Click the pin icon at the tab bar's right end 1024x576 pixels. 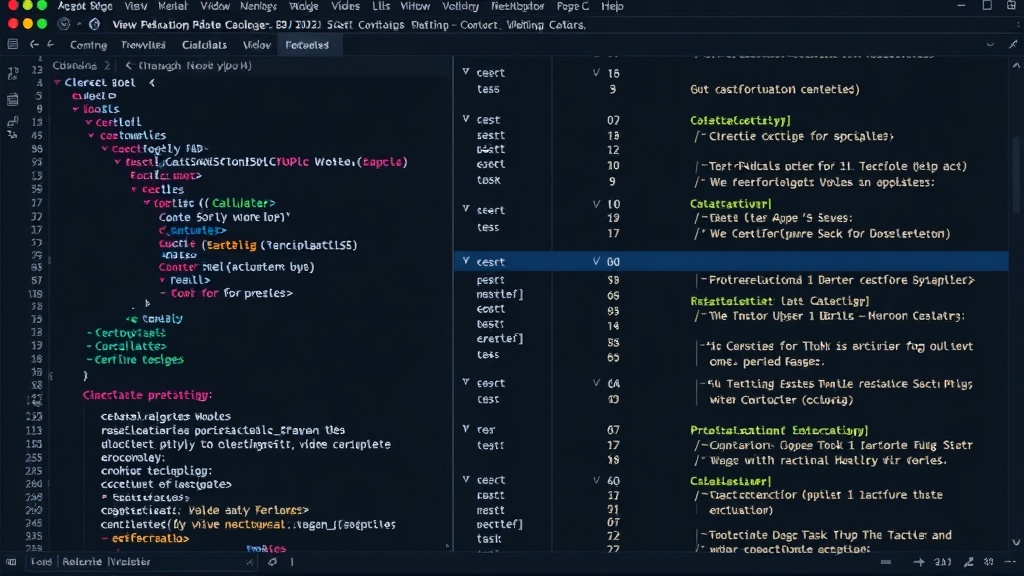(x=1013, y=44)
